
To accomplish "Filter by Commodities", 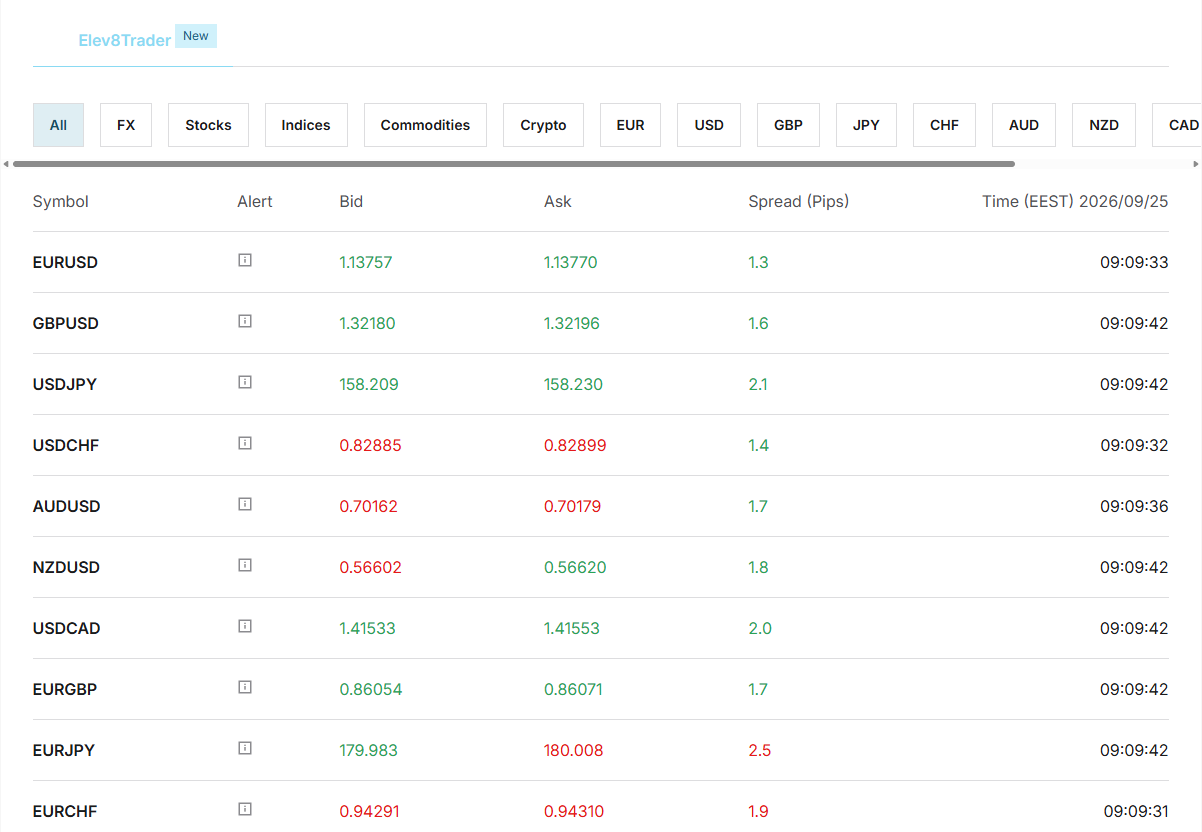I will click(x=425, y=125).
